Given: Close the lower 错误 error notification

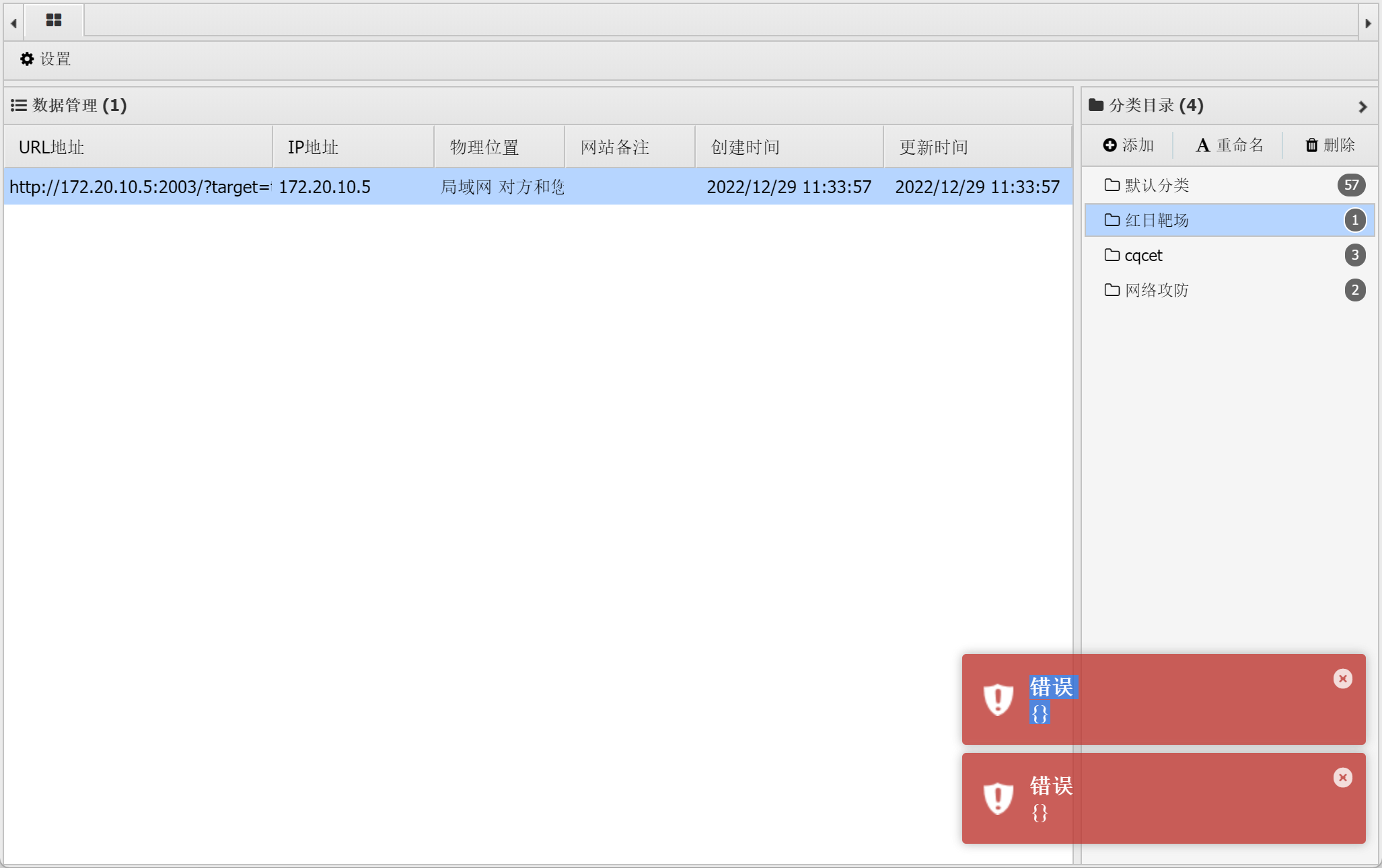Looking at the screenshot, I should (1342, 777).
